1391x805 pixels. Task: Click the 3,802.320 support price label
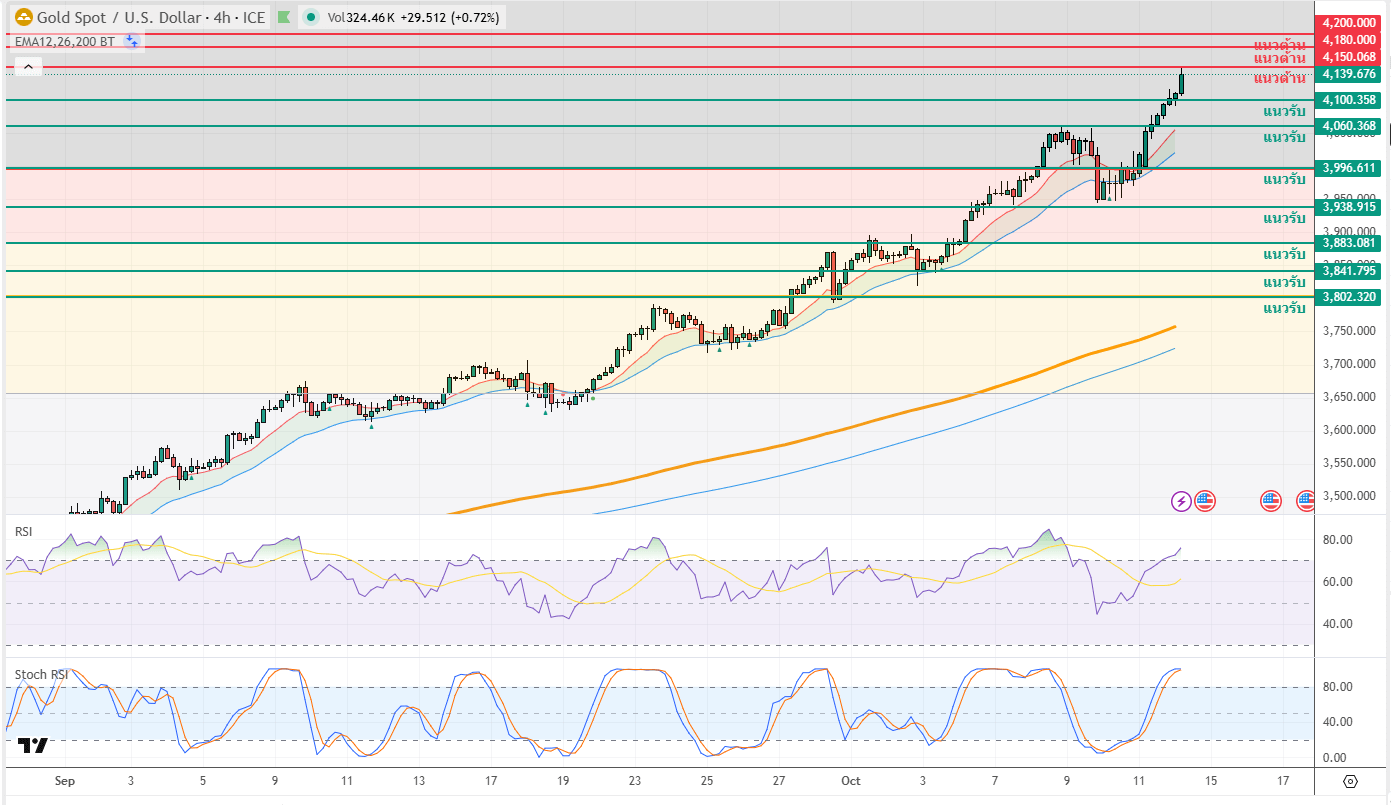(1349, 297)
